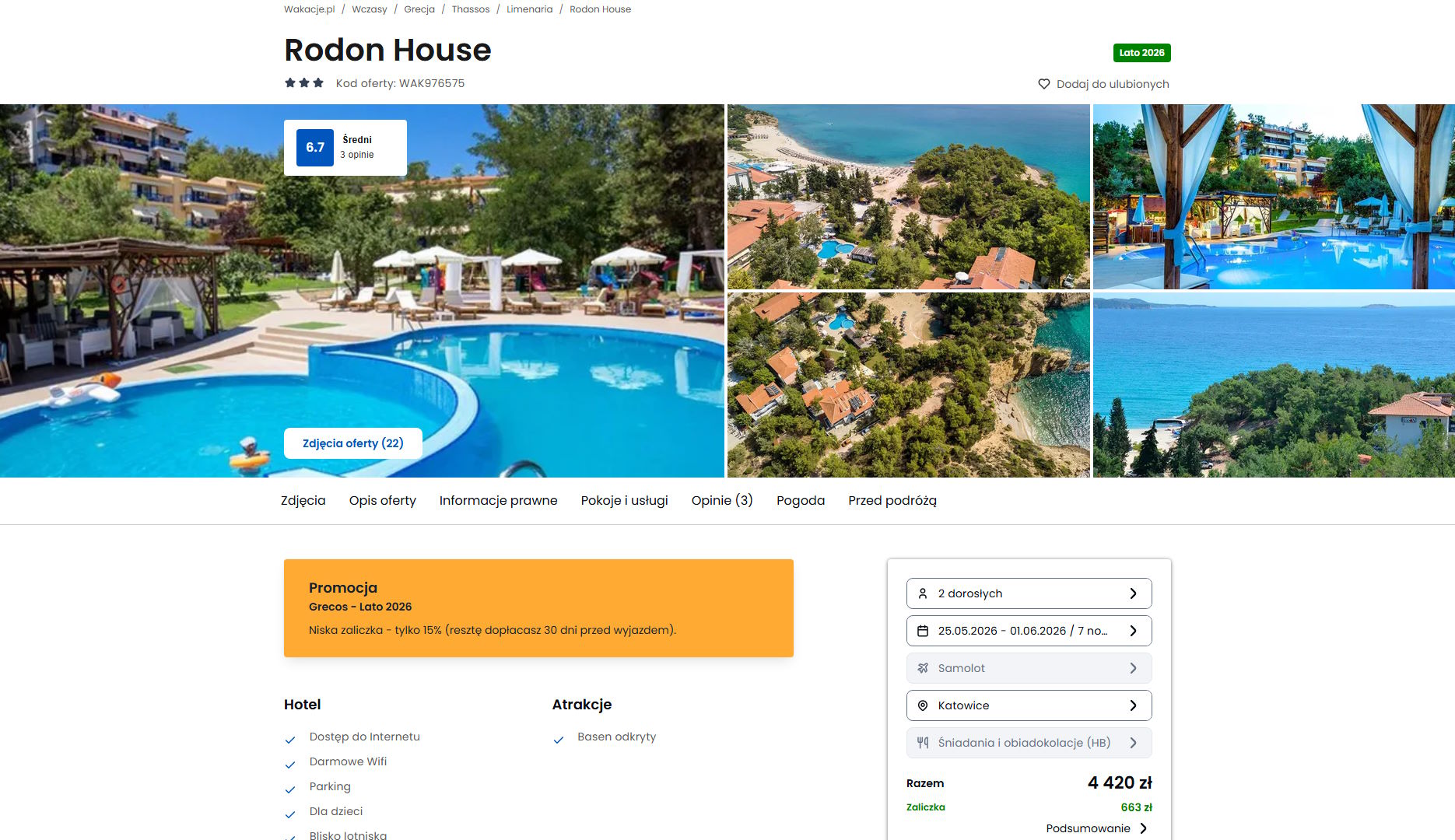Click the airplane icon beside Samolot
Image resolution: width=1455 pixels, height=840 pixels.
923,668
